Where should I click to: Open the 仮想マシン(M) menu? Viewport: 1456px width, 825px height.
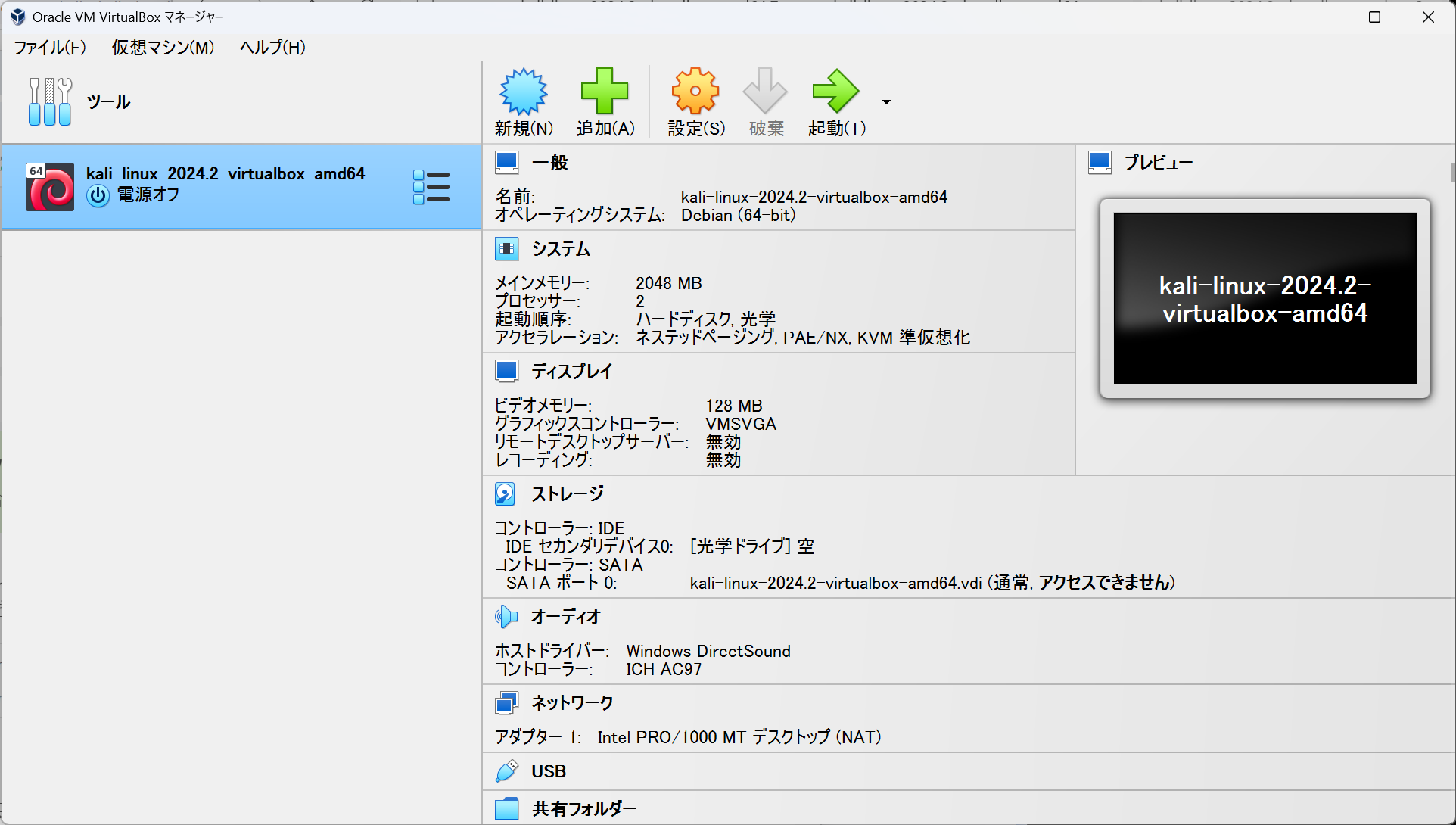point(161,47)
